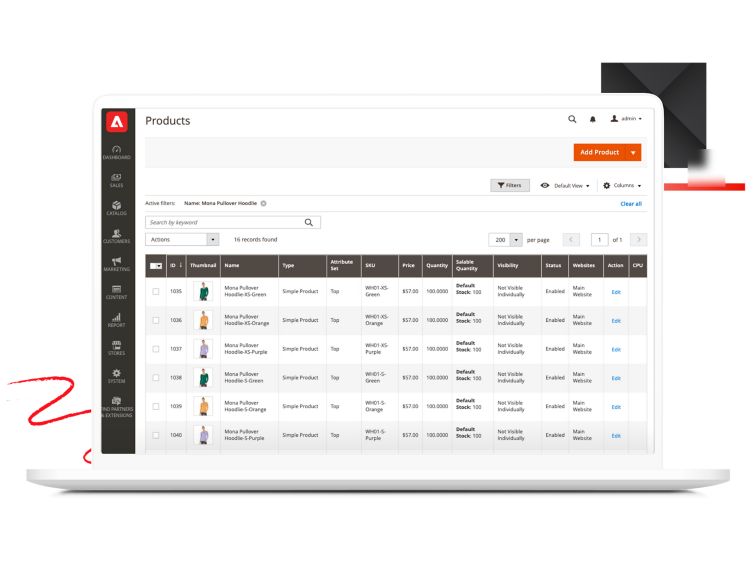756x567 pixels.
Task: Click the thumbnail of Hoodie-XS-Orange
Action: pos(203,320)
